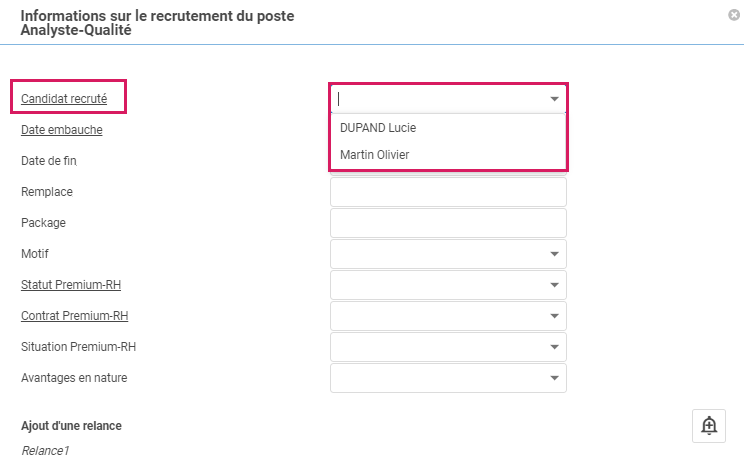Open the Statut Premium-RH dropdown arrow
Image resolution: width=744 pixels, height=458 pixels.
(554, 285)
